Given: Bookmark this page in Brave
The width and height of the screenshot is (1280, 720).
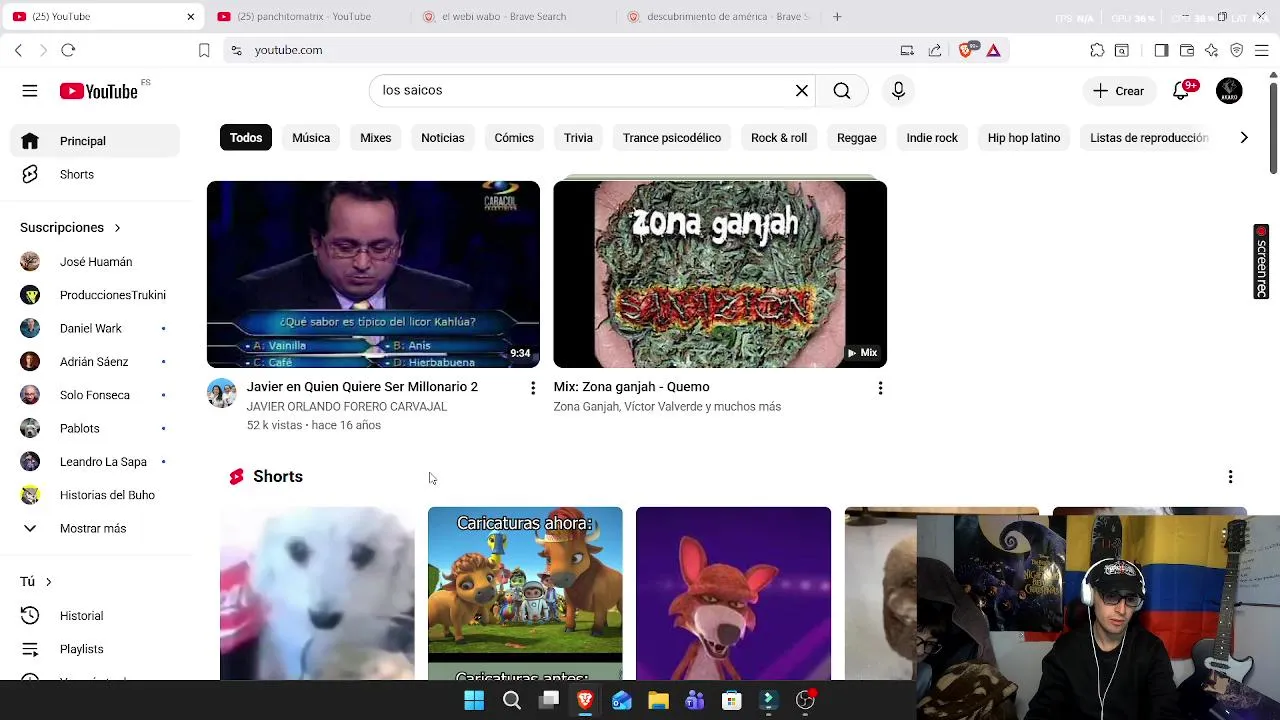Looking at the screenshot, I should click(204, 50).
